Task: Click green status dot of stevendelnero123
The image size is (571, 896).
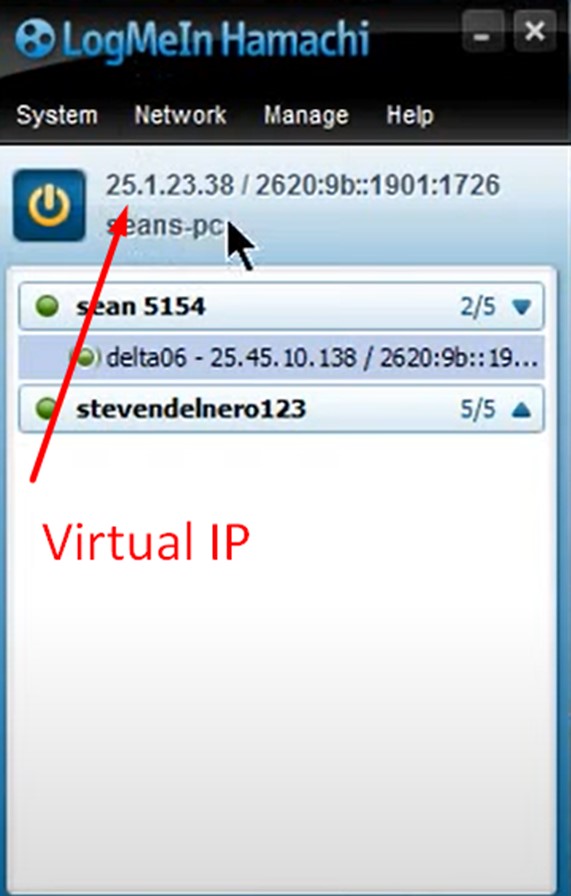Action: click(47, 409)
